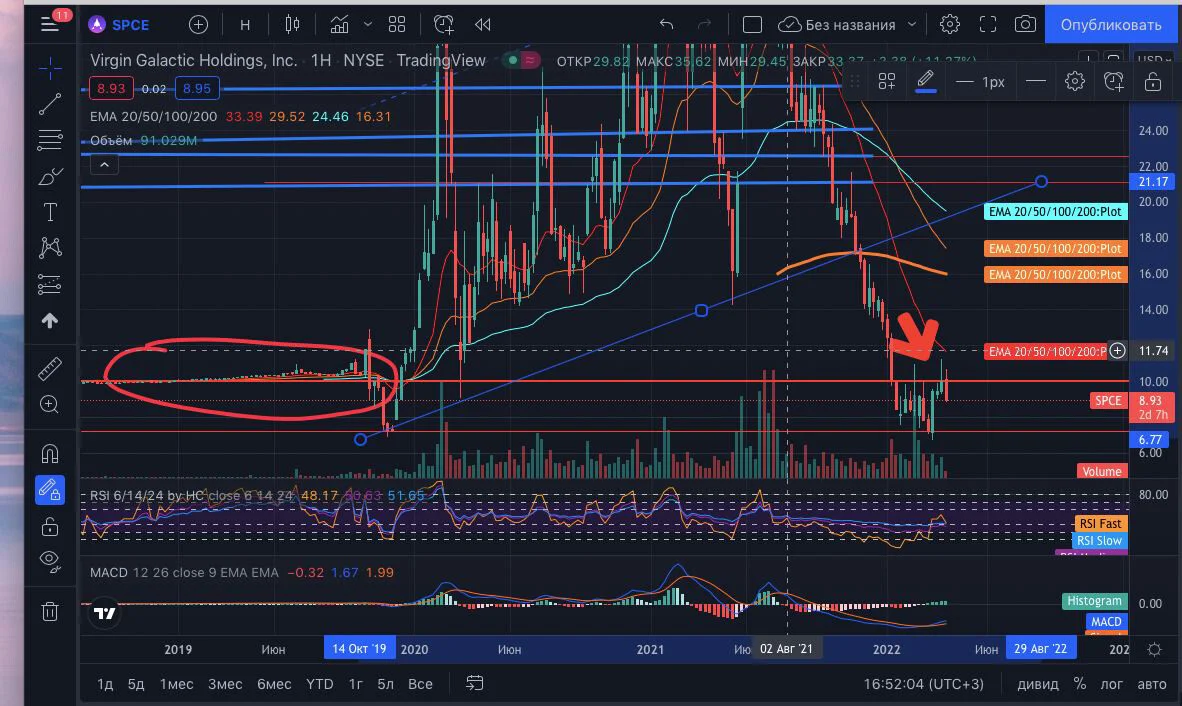1182x706 pixels.
Task: Activate the zoom in tool
Action: click(50, 405)
